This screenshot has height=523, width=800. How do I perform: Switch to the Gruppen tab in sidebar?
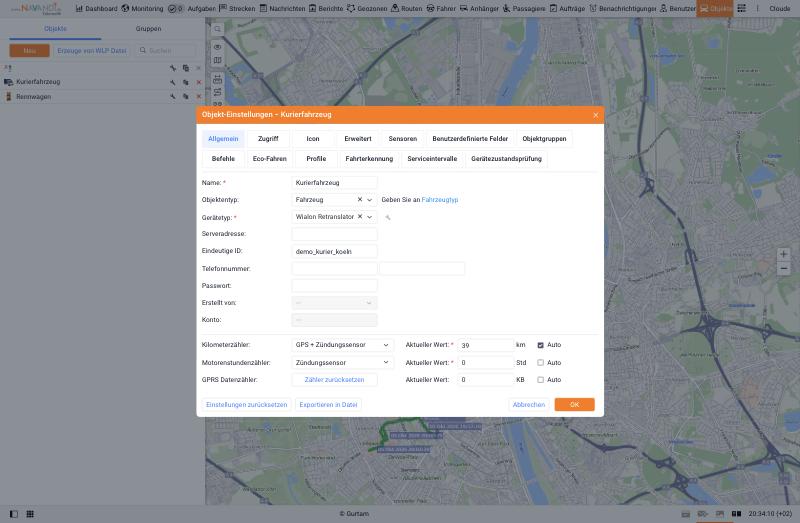[148, 29]
